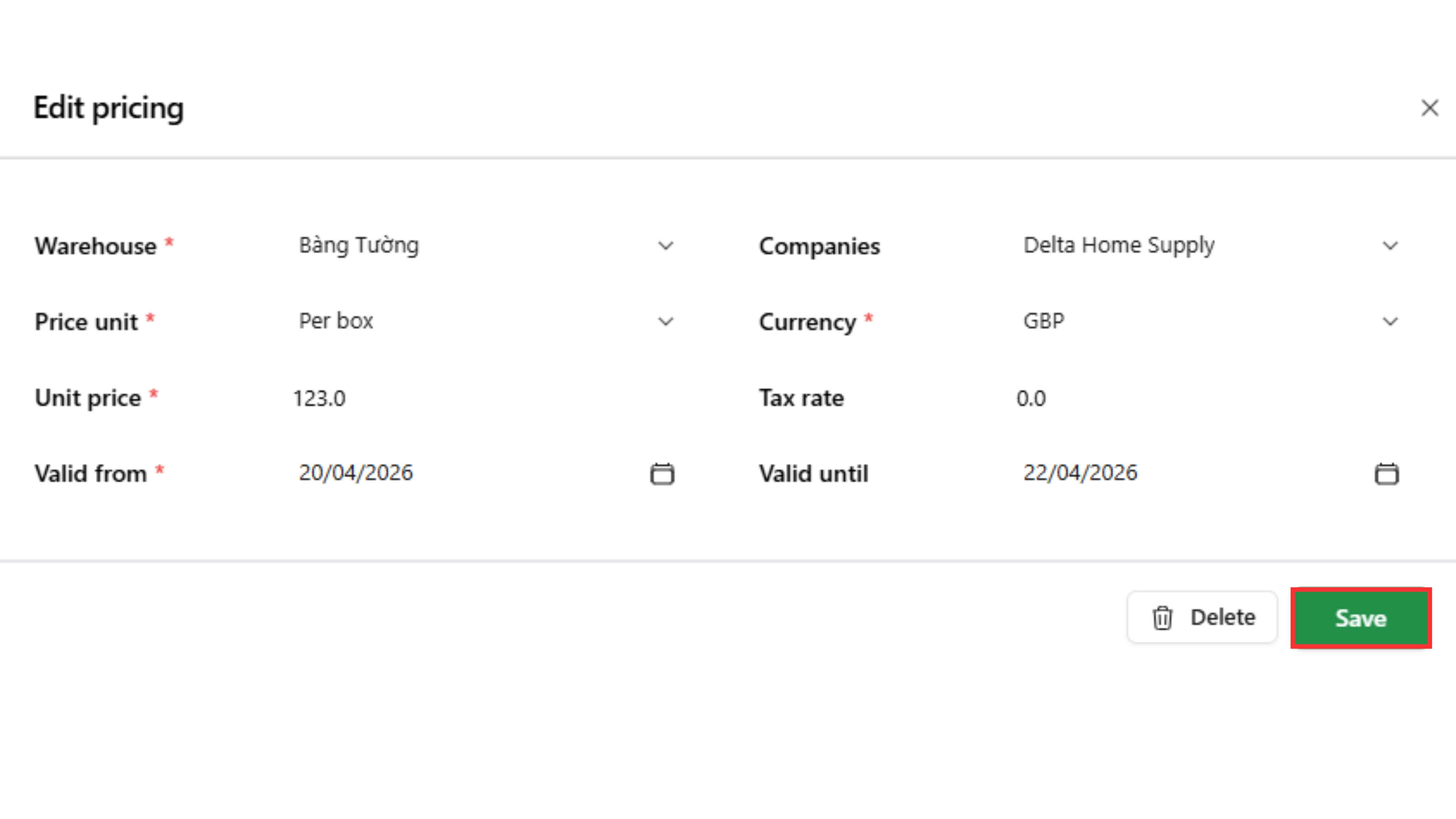Expand the Currency dropdown chevron
Screen dimensions: 1456x819
click(1390, 322)
